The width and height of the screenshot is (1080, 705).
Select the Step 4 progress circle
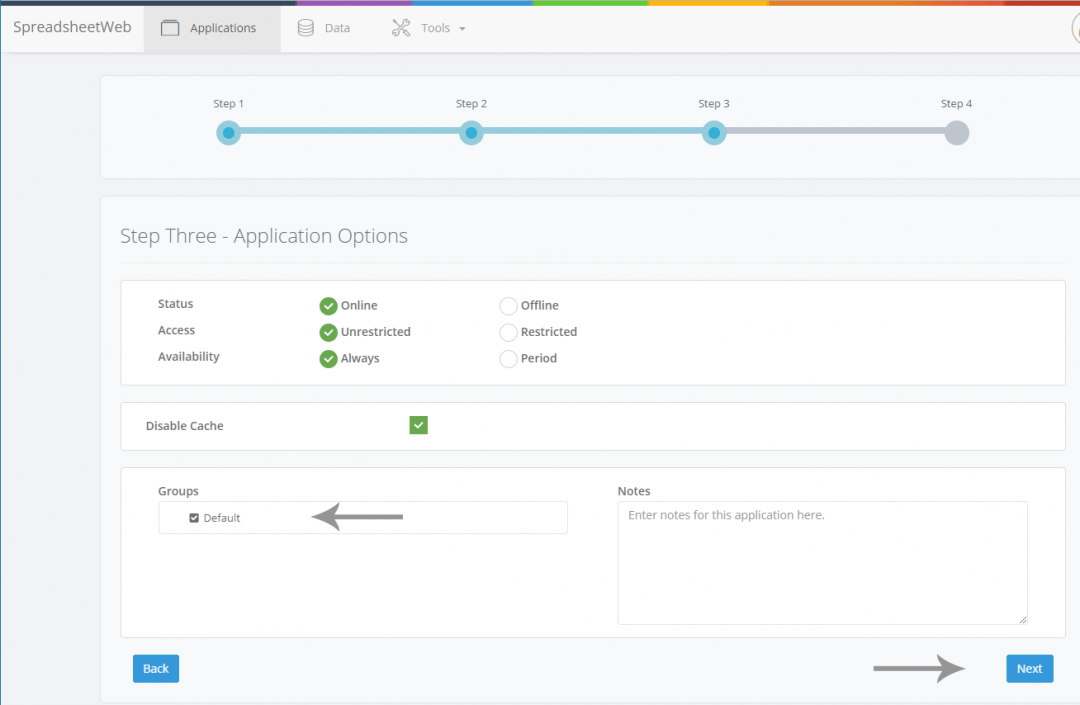coord(956,132)
